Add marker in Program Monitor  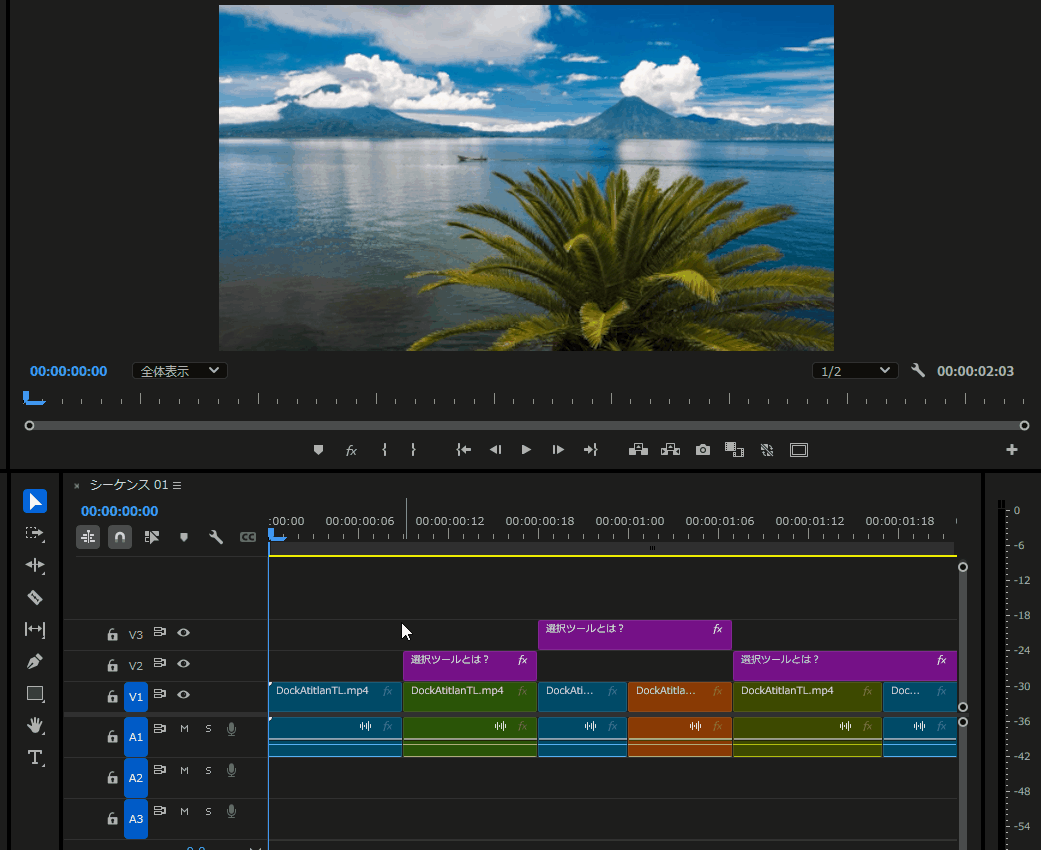[318, 450]
